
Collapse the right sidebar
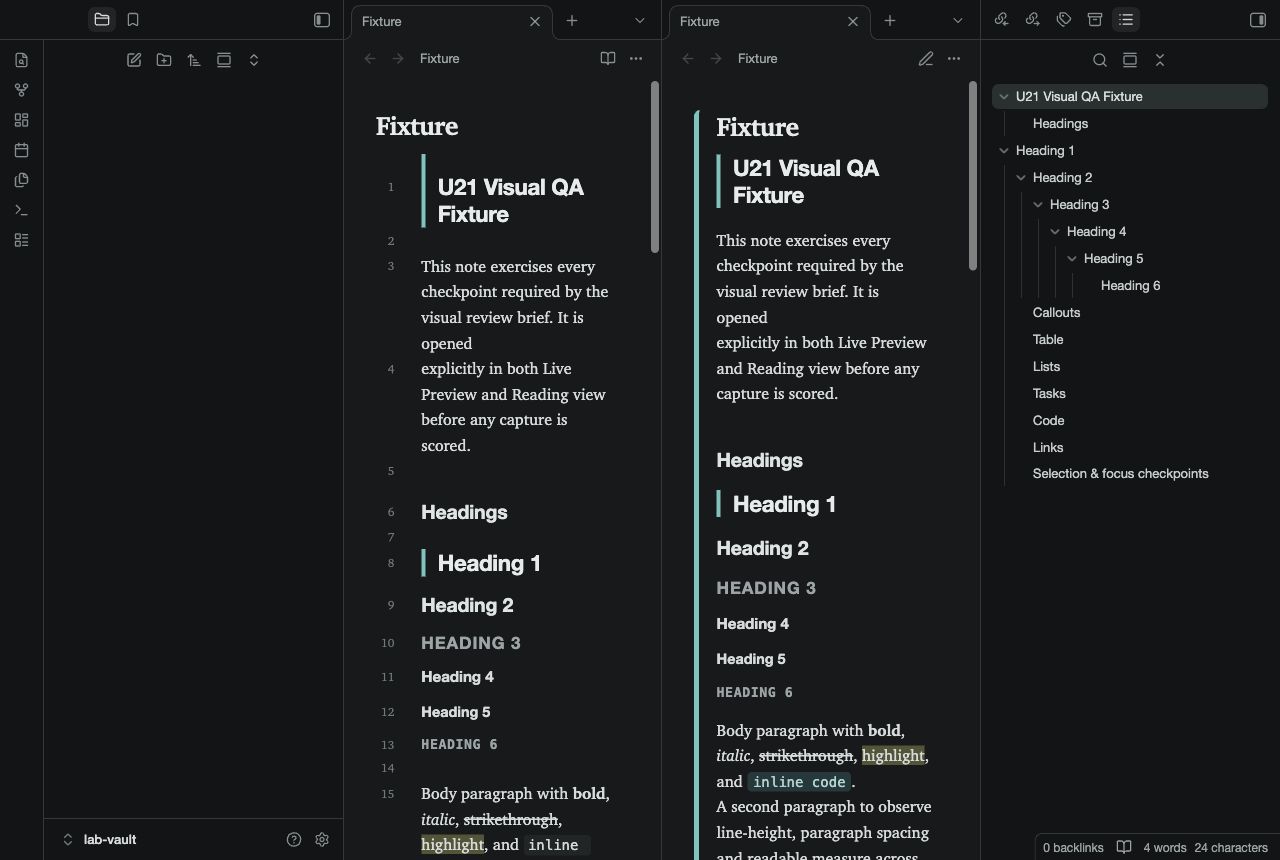point(1258,19)
